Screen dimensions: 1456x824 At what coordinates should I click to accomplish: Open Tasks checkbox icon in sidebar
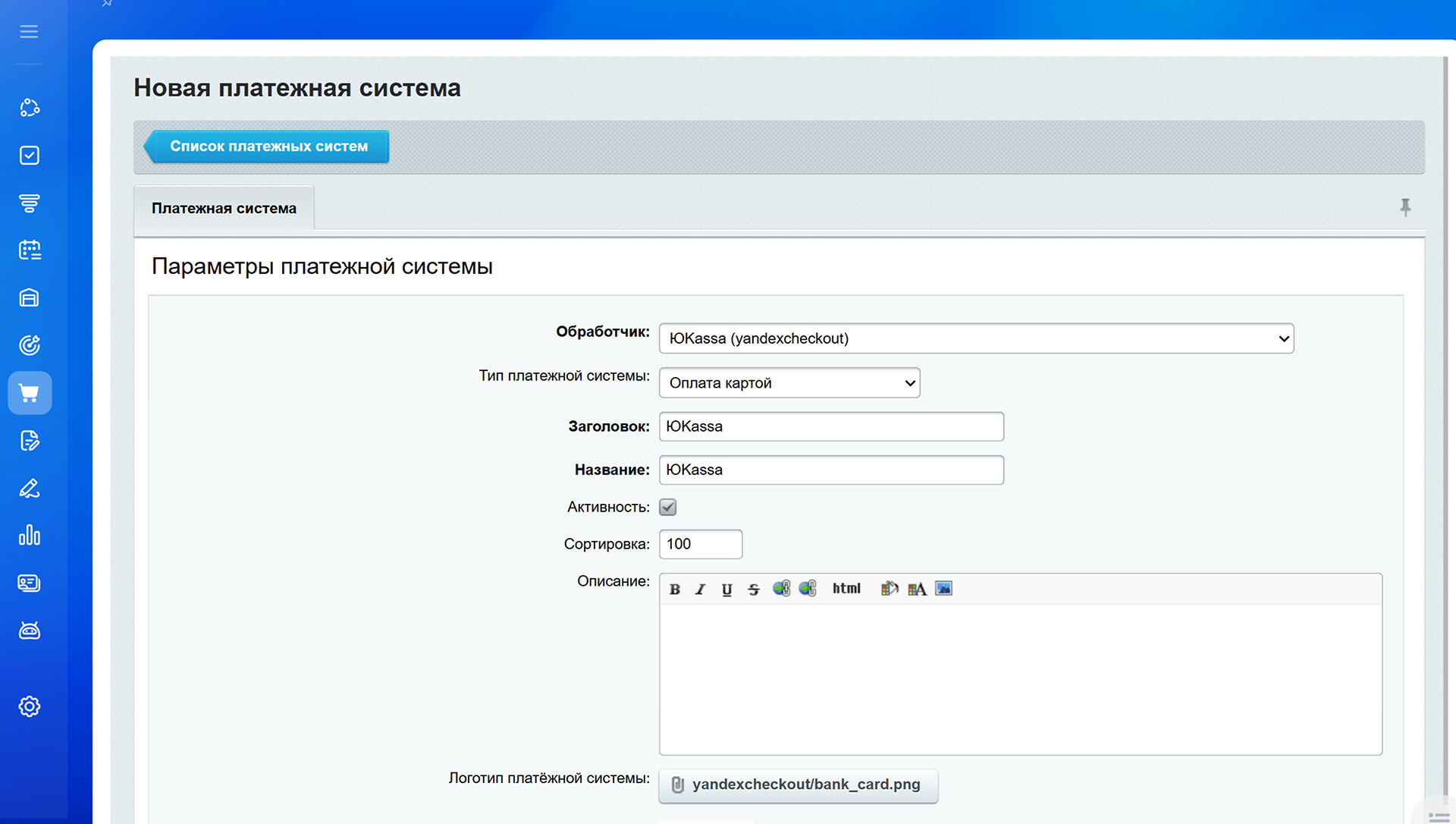pyautogui.click(x=30, y=156)
